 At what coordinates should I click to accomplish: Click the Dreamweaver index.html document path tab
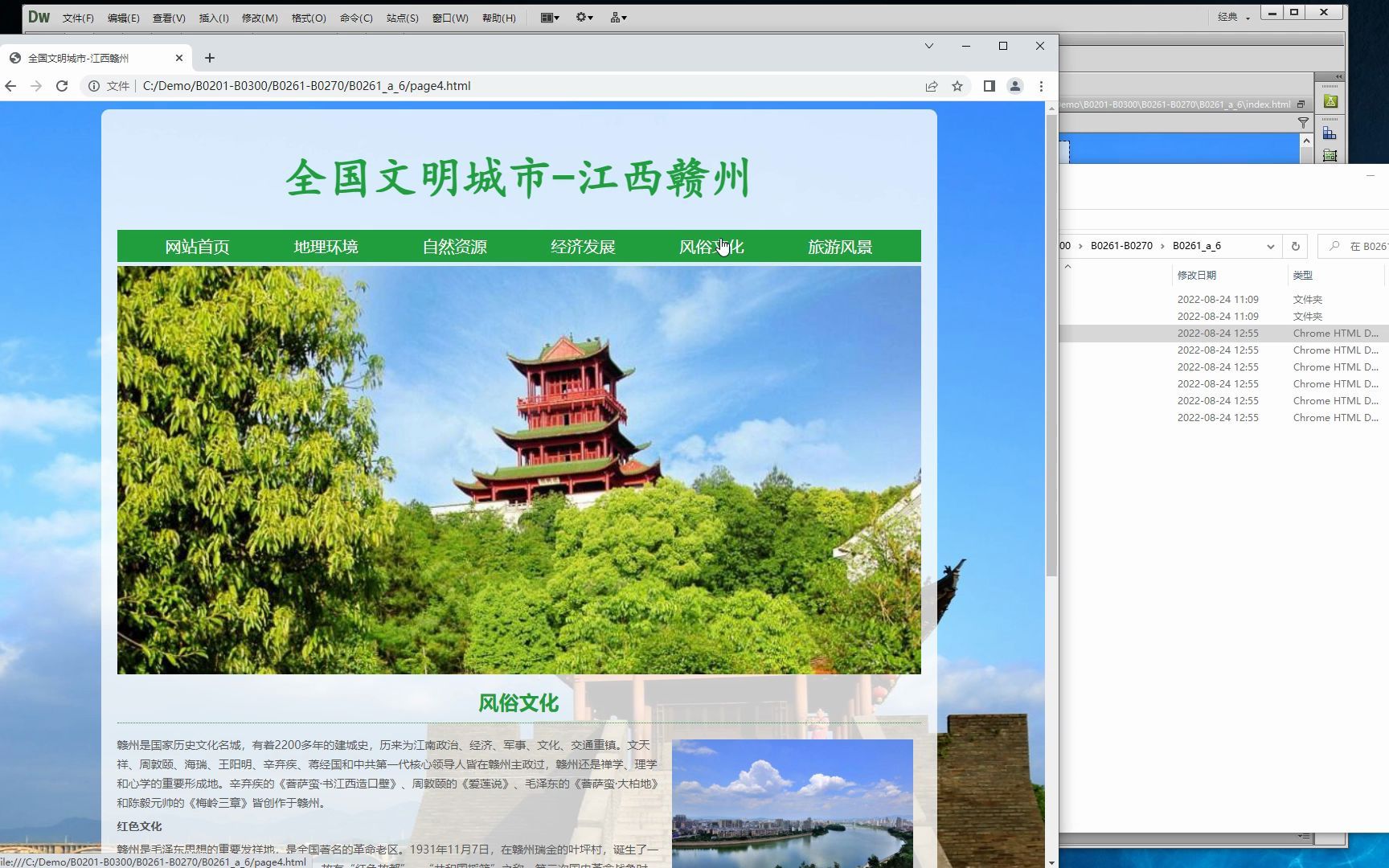[1176, 104]
